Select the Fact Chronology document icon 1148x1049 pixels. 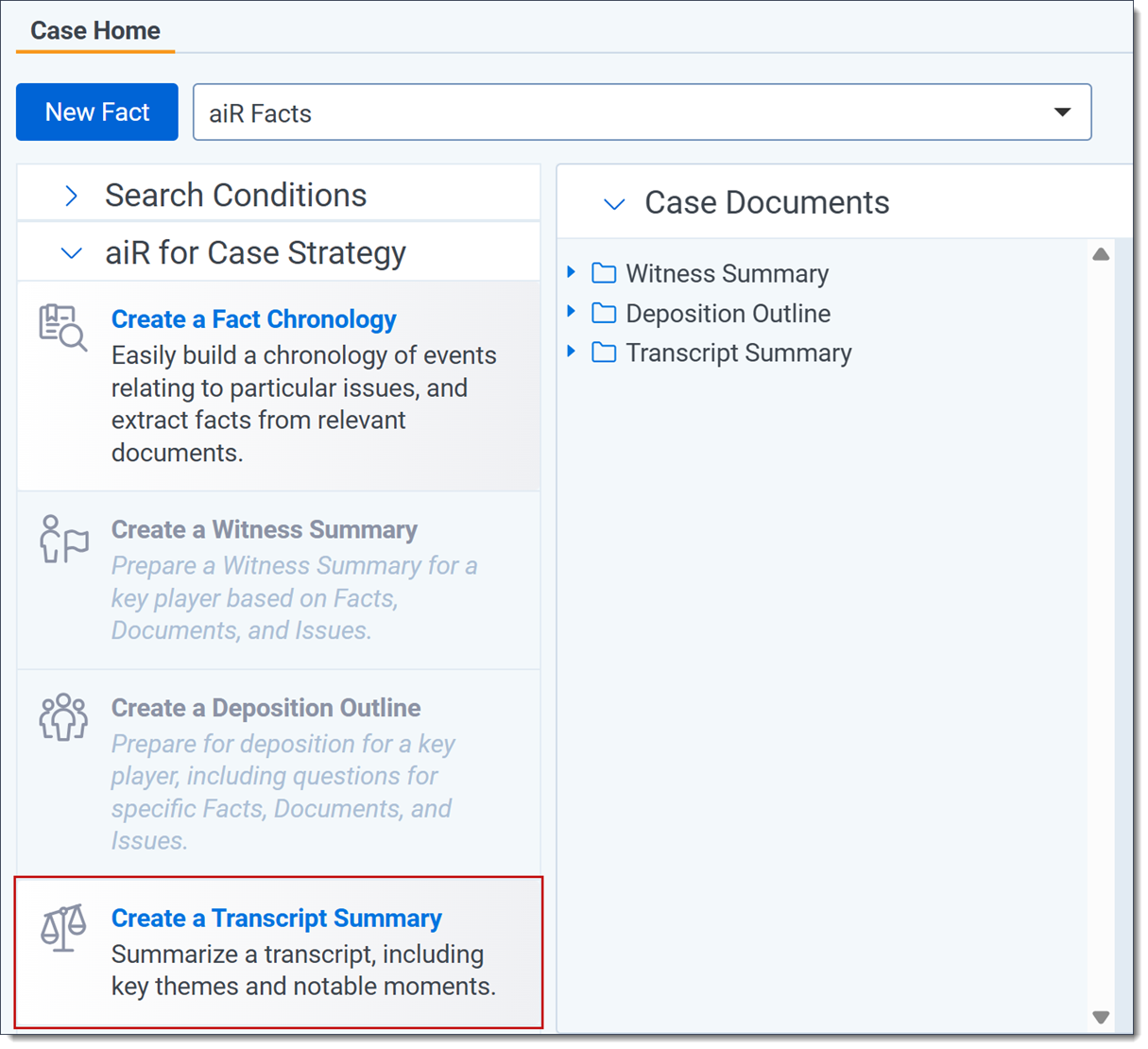62,327
